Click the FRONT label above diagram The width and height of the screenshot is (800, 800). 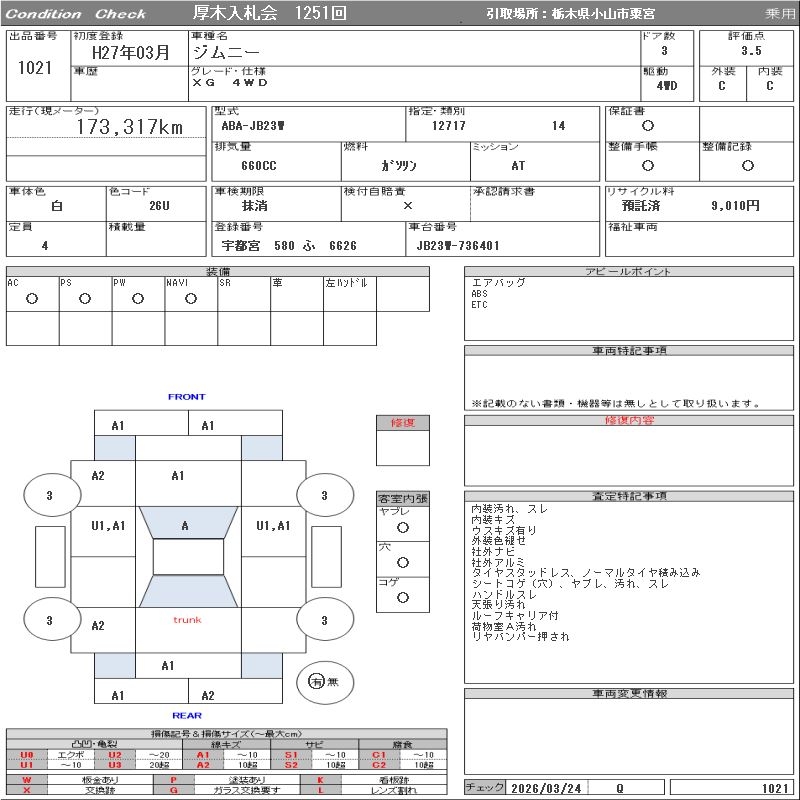point(187,397)
